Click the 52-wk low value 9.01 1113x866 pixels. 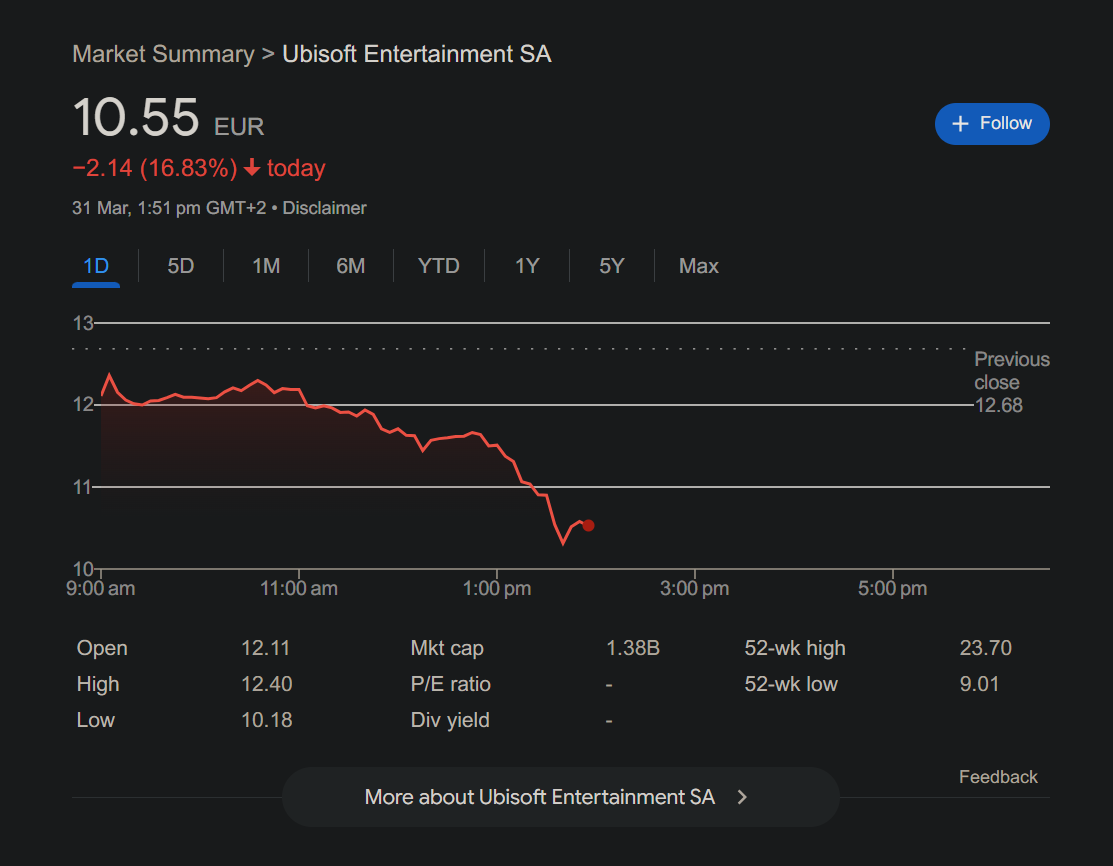[x=979, y=684]
